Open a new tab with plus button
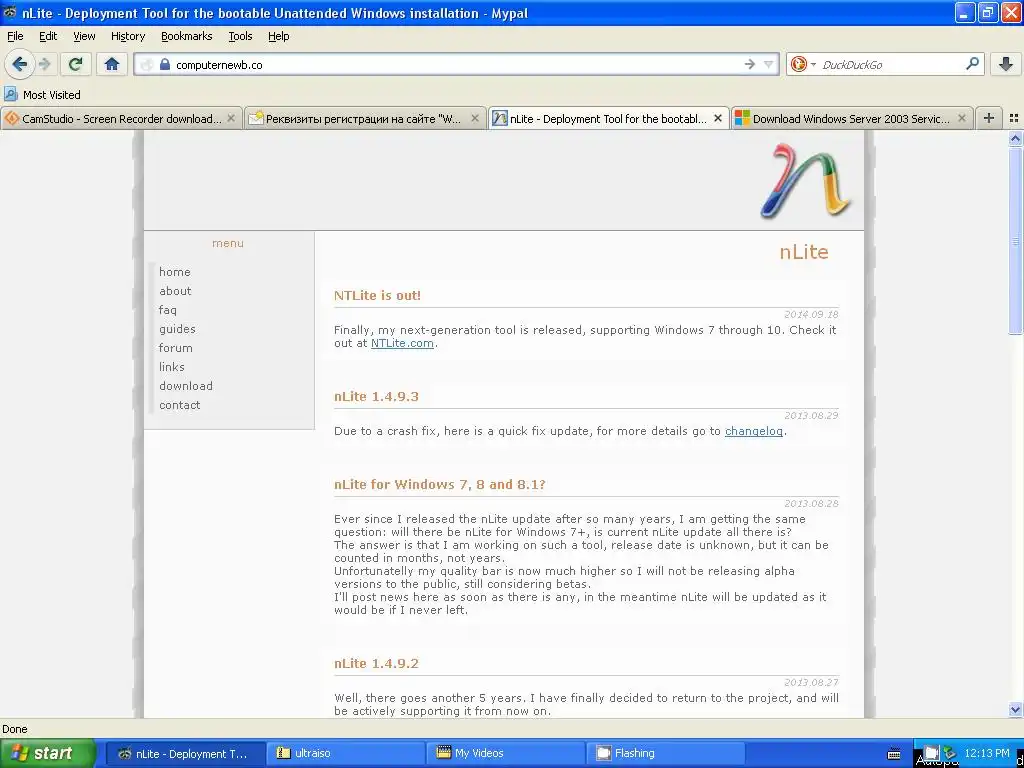The height and width of the screenshot is (768, 1024). click(x=989, y=118)
